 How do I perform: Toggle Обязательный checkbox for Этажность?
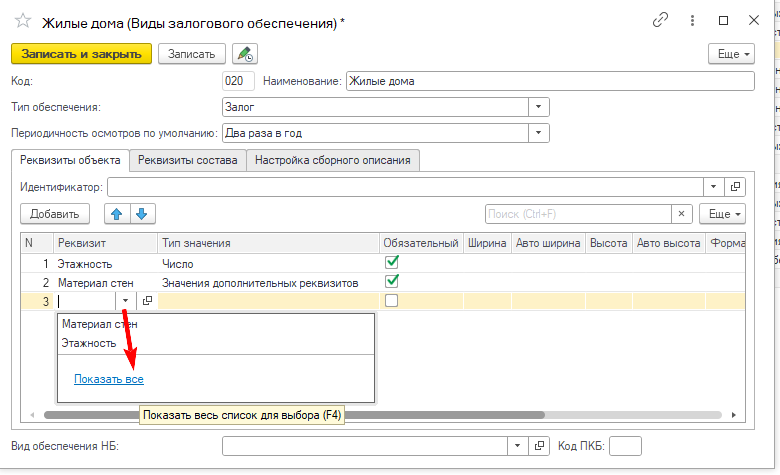[392, 262]
